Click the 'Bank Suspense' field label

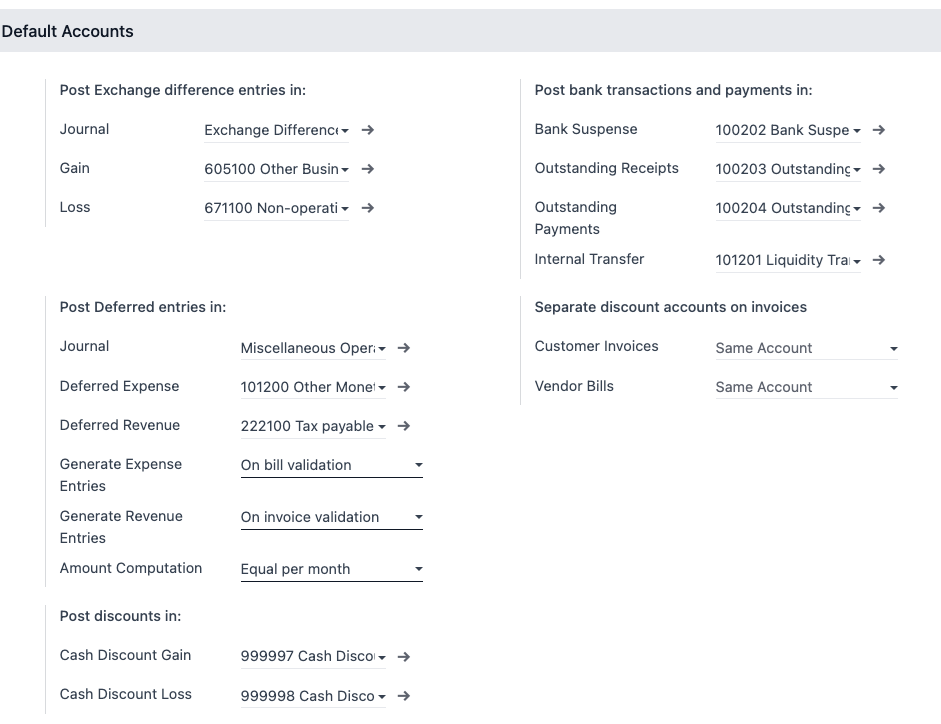[586, 129]
